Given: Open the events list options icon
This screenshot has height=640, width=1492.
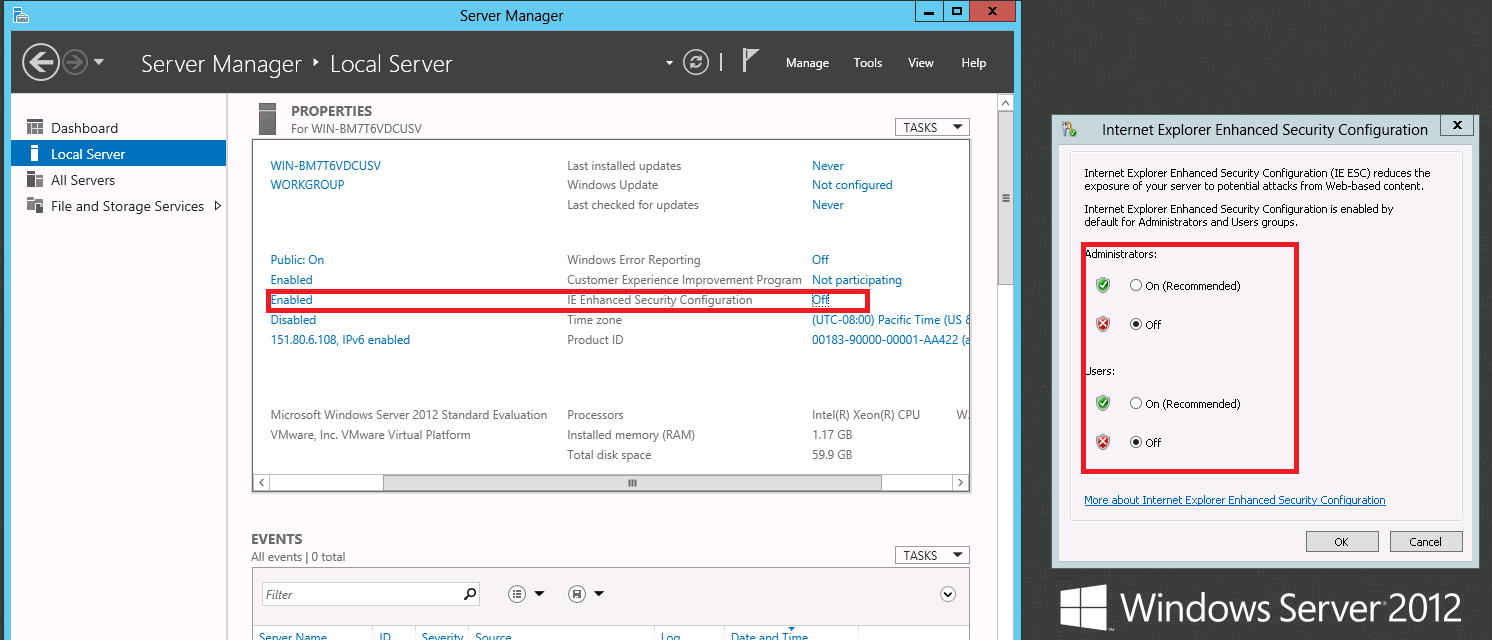Looking at the screenshot, I should pos(517,594).
